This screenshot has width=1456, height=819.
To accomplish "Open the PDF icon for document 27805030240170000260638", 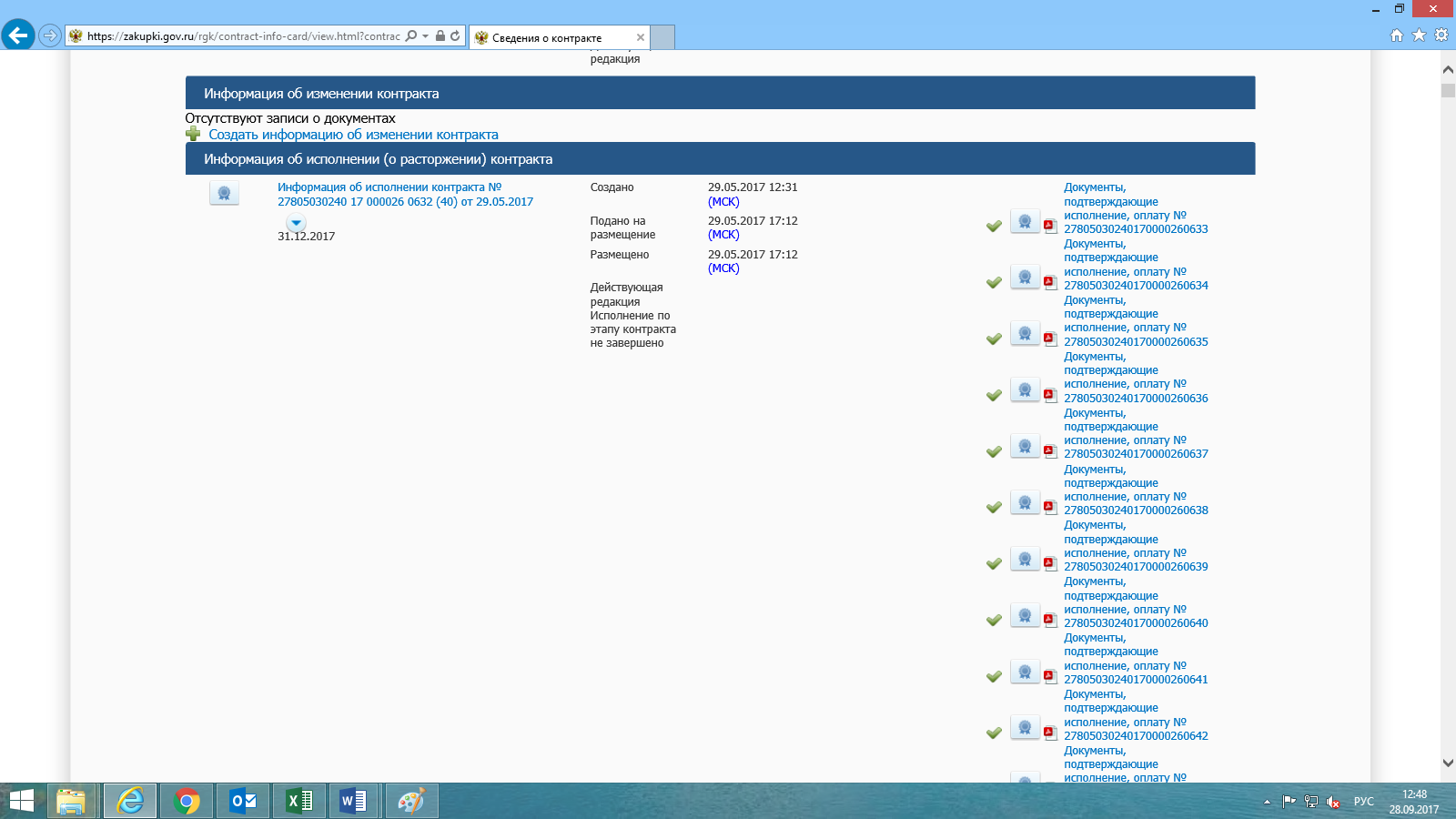I will [x=1050, y=507].
